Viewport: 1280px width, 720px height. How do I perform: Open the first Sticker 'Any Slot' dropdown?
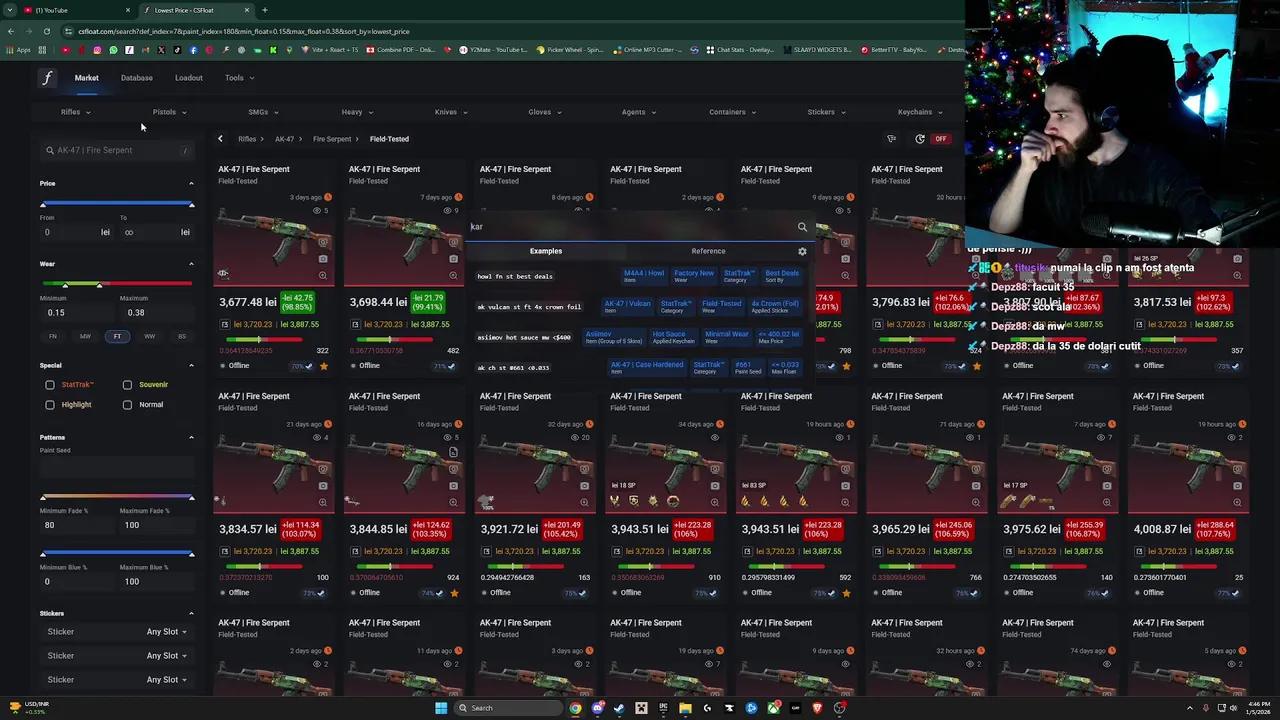[x=166, y=632]
